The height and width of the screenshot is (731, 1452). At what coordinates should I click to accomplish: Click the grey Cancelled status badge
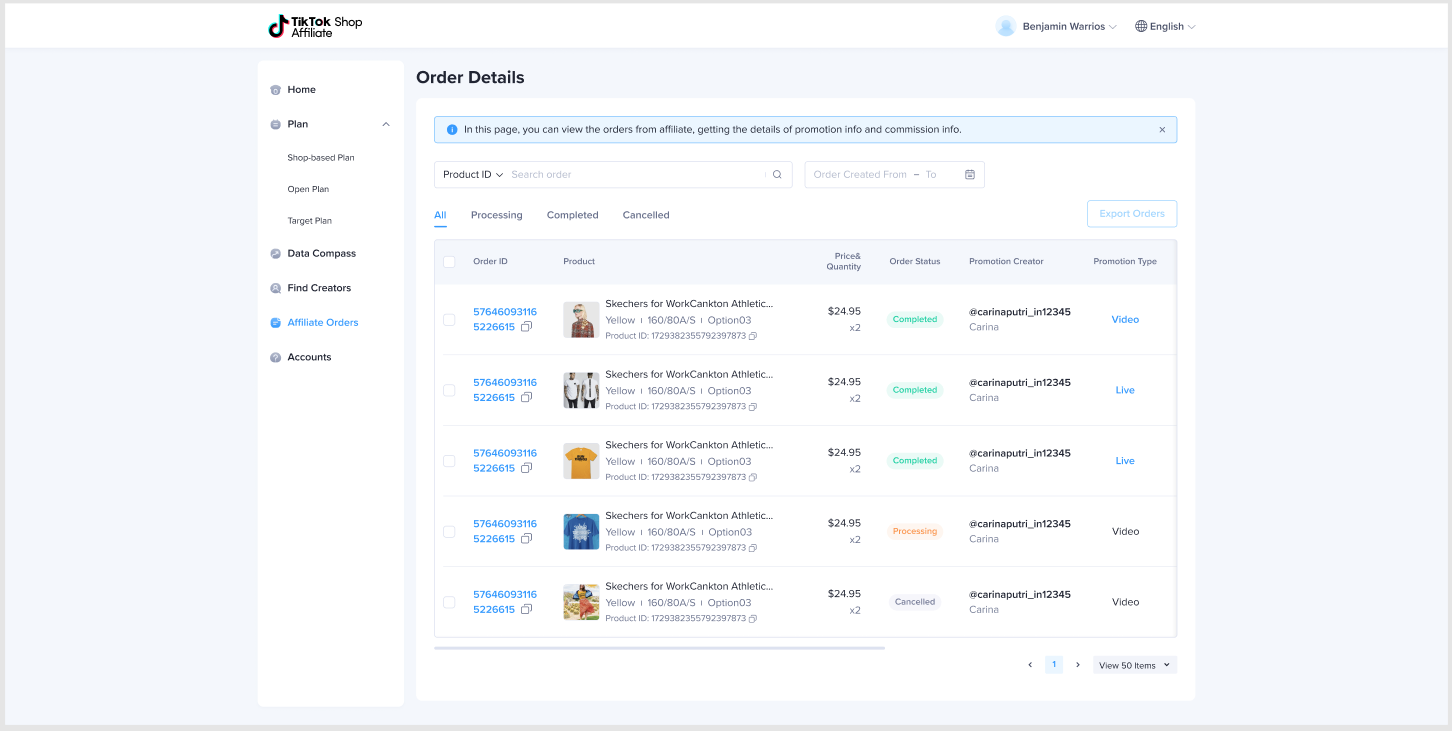(x=915, y=602)
